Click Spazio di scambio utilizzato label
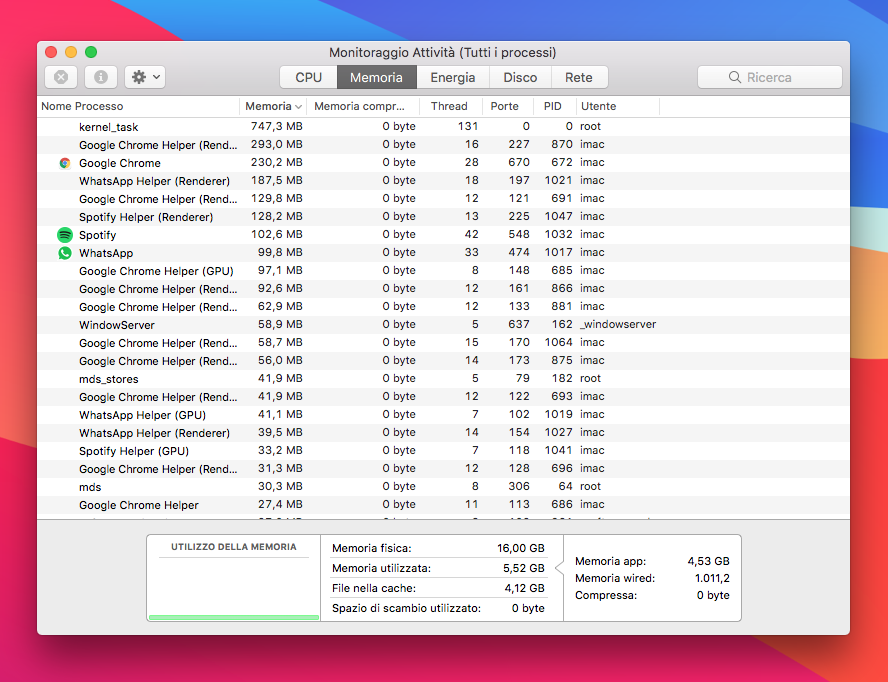 click(406, 608)
